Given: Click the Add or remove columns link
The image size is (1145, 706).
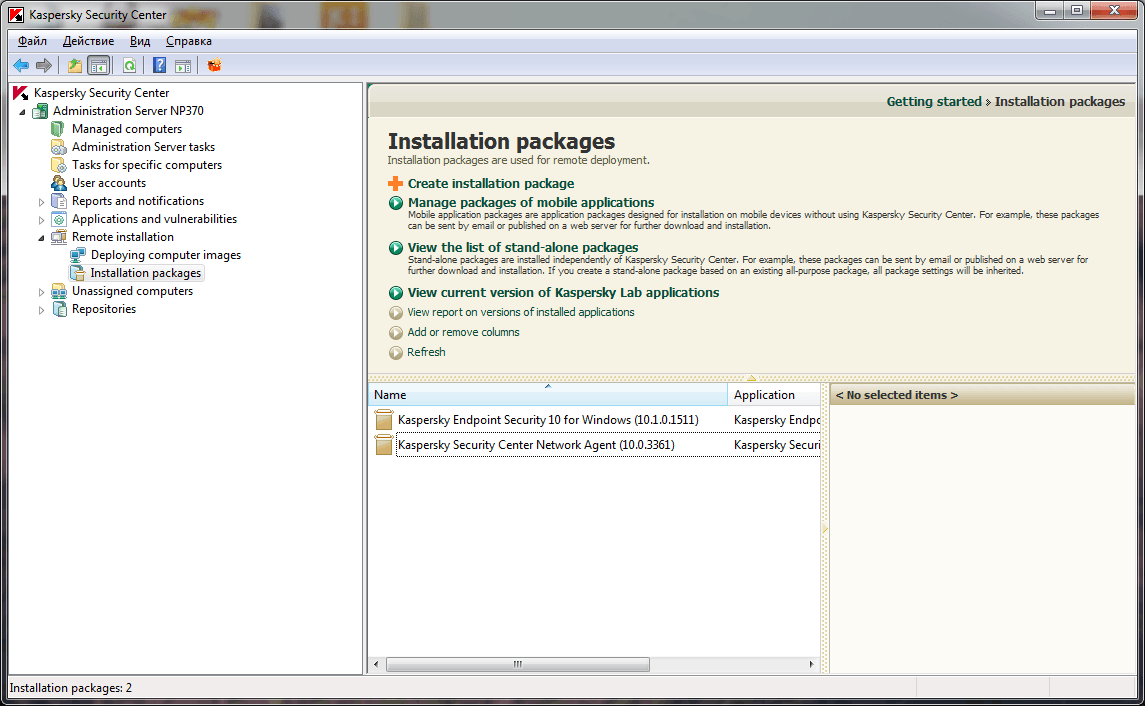Looking at the screenshot, I should pos(463,332).
